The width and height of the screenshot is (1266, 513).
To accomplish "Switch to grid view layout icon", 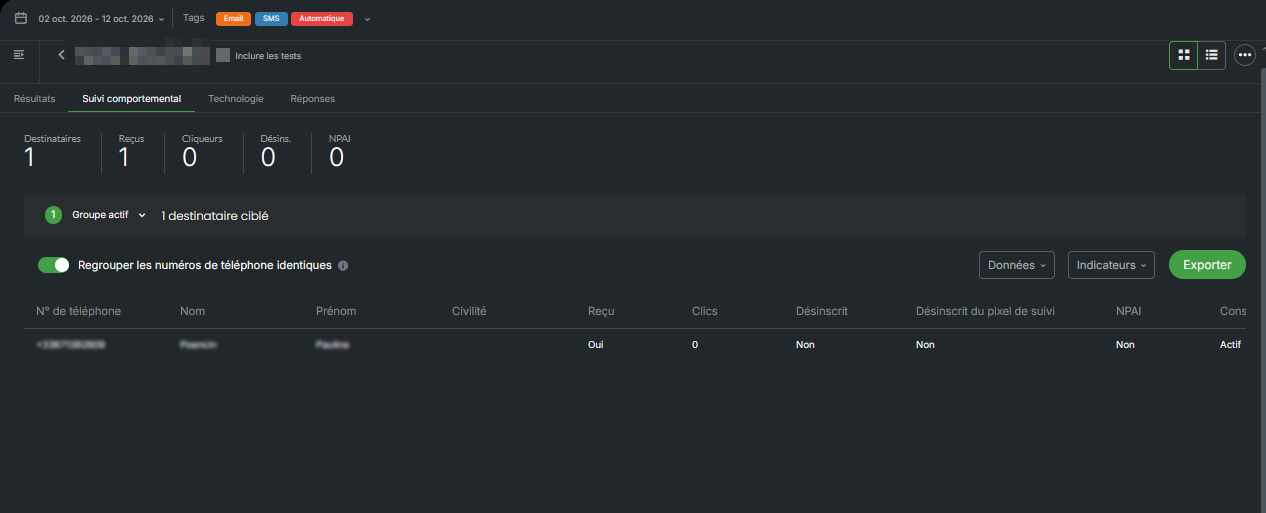I will pyautogui.click(x=1184, y=55).
